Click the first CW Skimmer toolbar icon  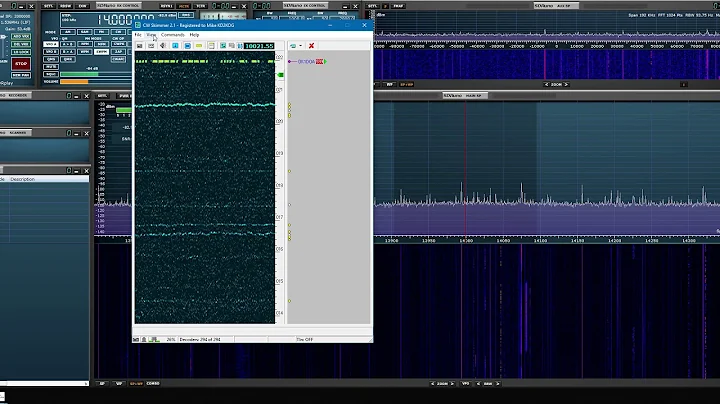pyautogui.click(x=140, y=46)
